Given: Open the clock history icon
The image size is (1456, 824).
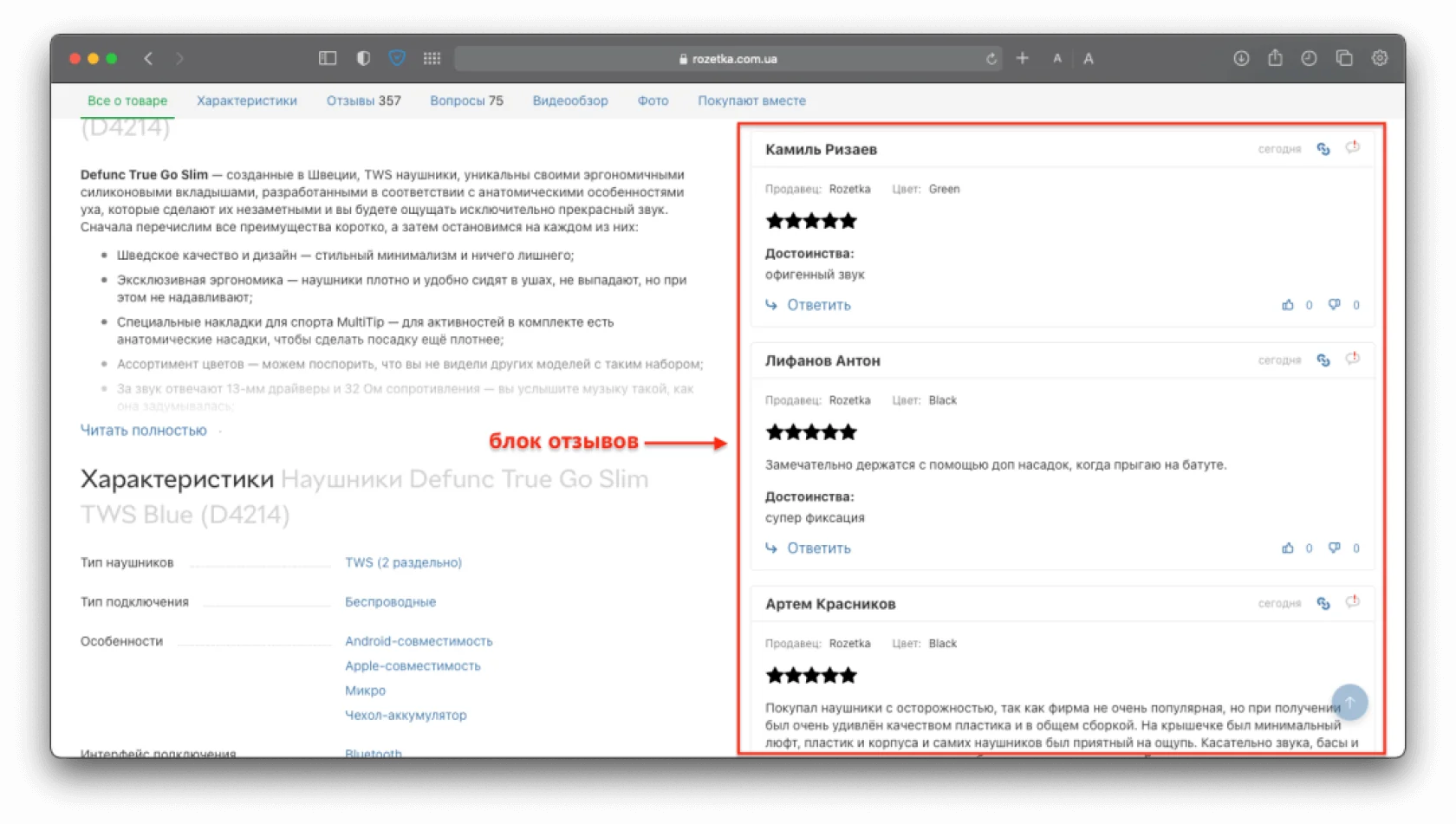Looking at the screenshot, I should [x=1309, y=58].
